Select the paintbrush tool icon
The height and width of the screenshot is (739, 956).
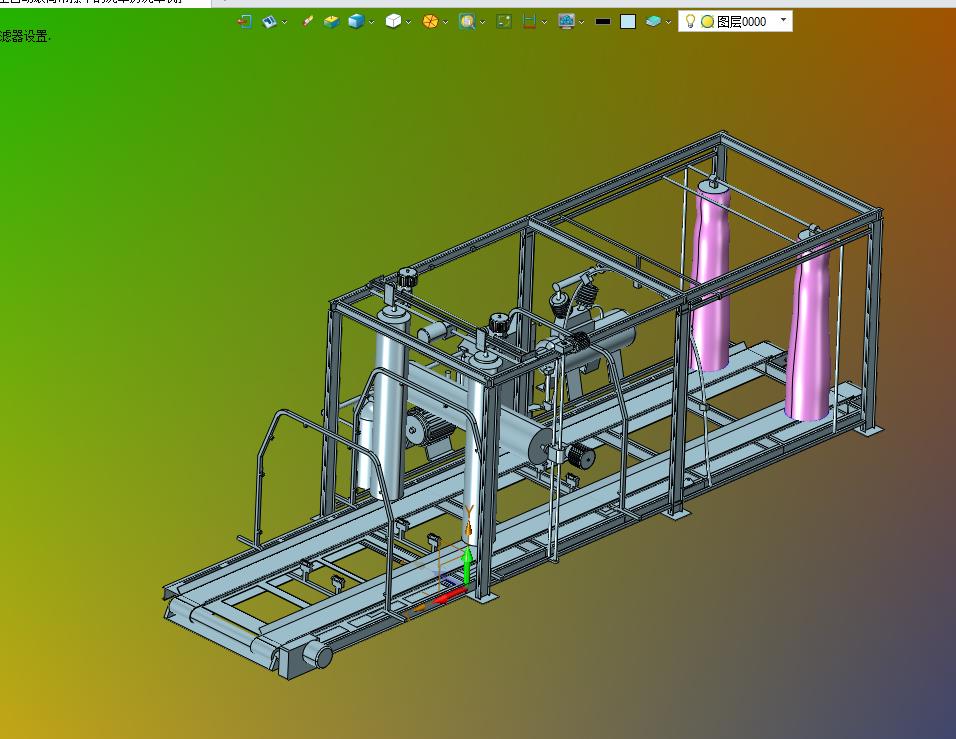click(x=307, y=21)
